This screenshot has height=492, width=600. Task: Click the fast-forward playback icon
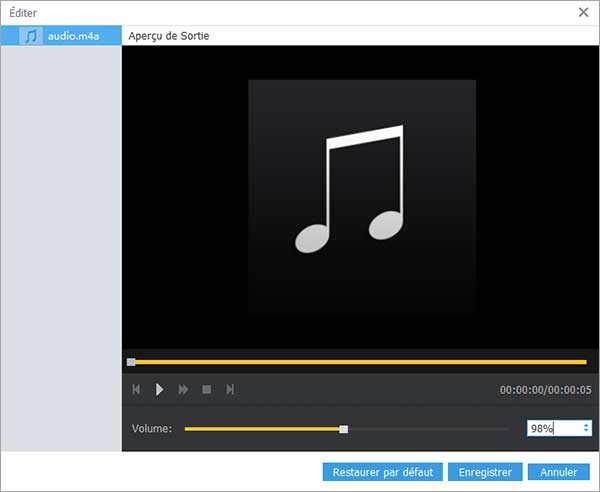[x=183, y=389]
